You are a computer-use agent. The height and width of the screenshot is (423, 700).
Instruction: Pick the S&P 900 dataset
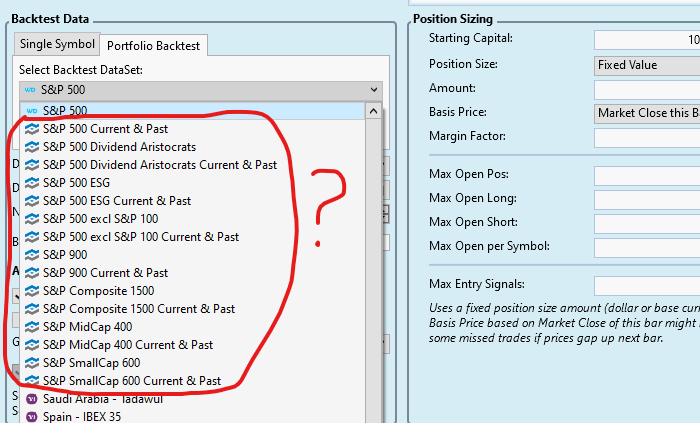pos(192,255)
